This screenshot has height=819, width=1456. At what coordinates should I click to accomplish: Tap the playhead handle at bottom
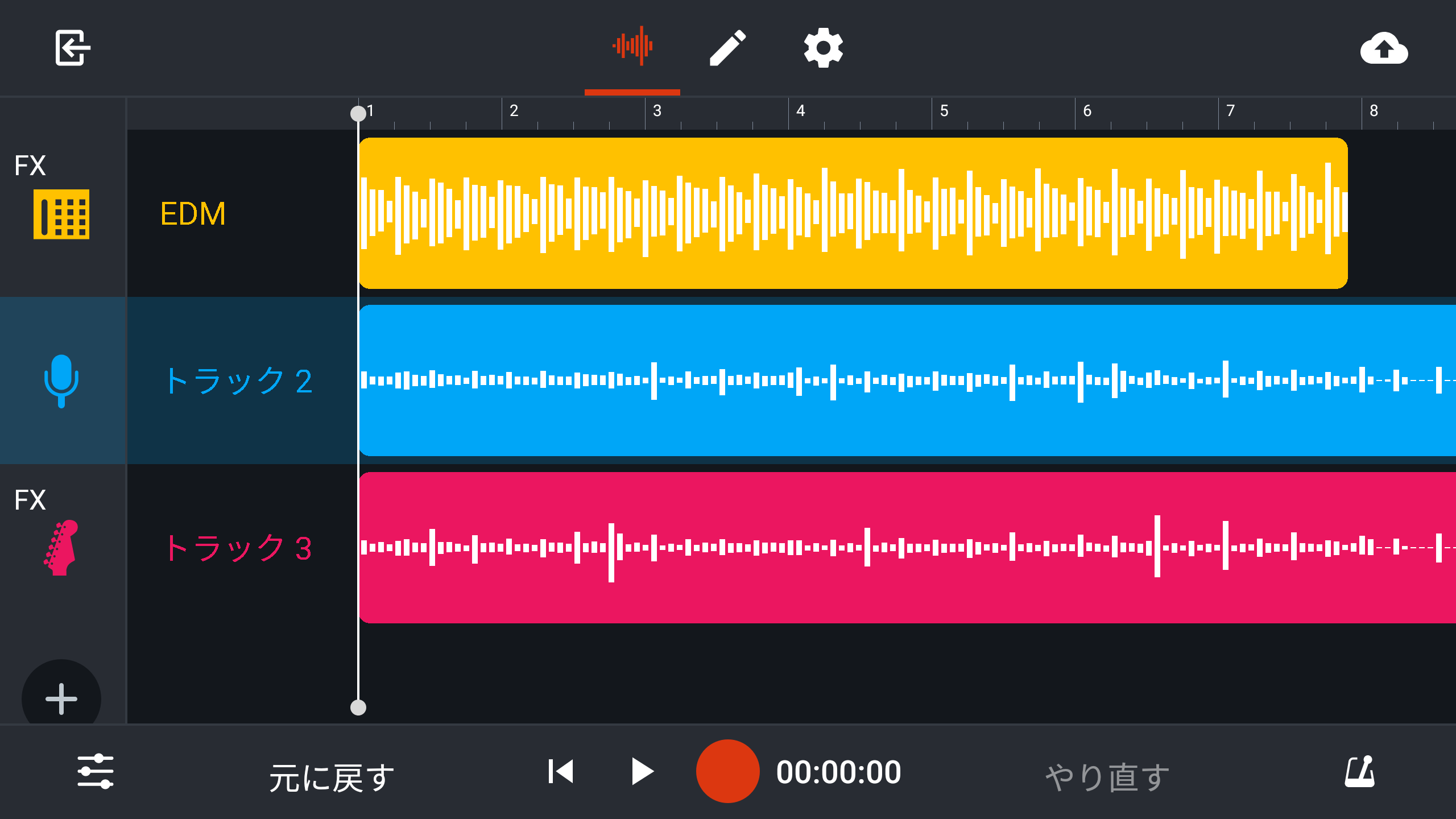tap(358, 708)
